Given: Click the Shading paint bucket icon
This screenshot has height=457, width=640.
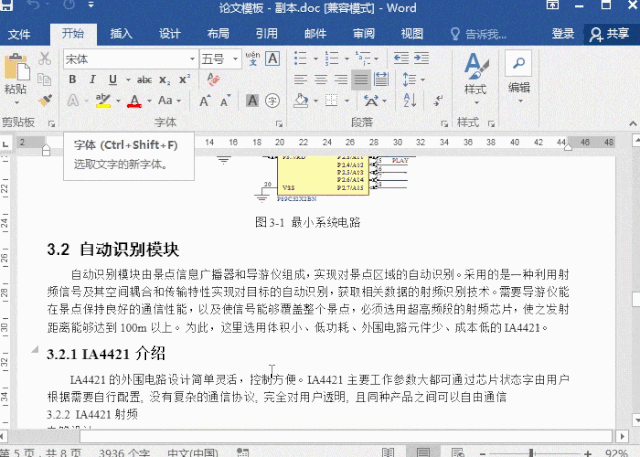Looking at the screenshot, I should pyautogui.click(x=301, y=100).
